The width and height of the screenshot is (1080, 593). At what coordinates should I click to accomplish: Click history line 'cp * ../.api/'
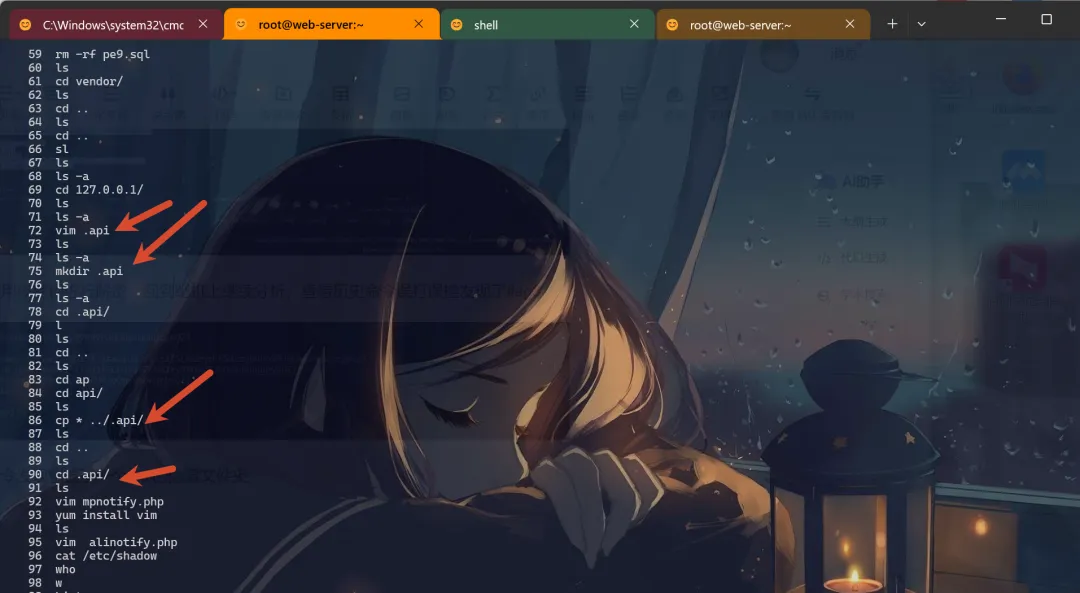pos(99,420)
